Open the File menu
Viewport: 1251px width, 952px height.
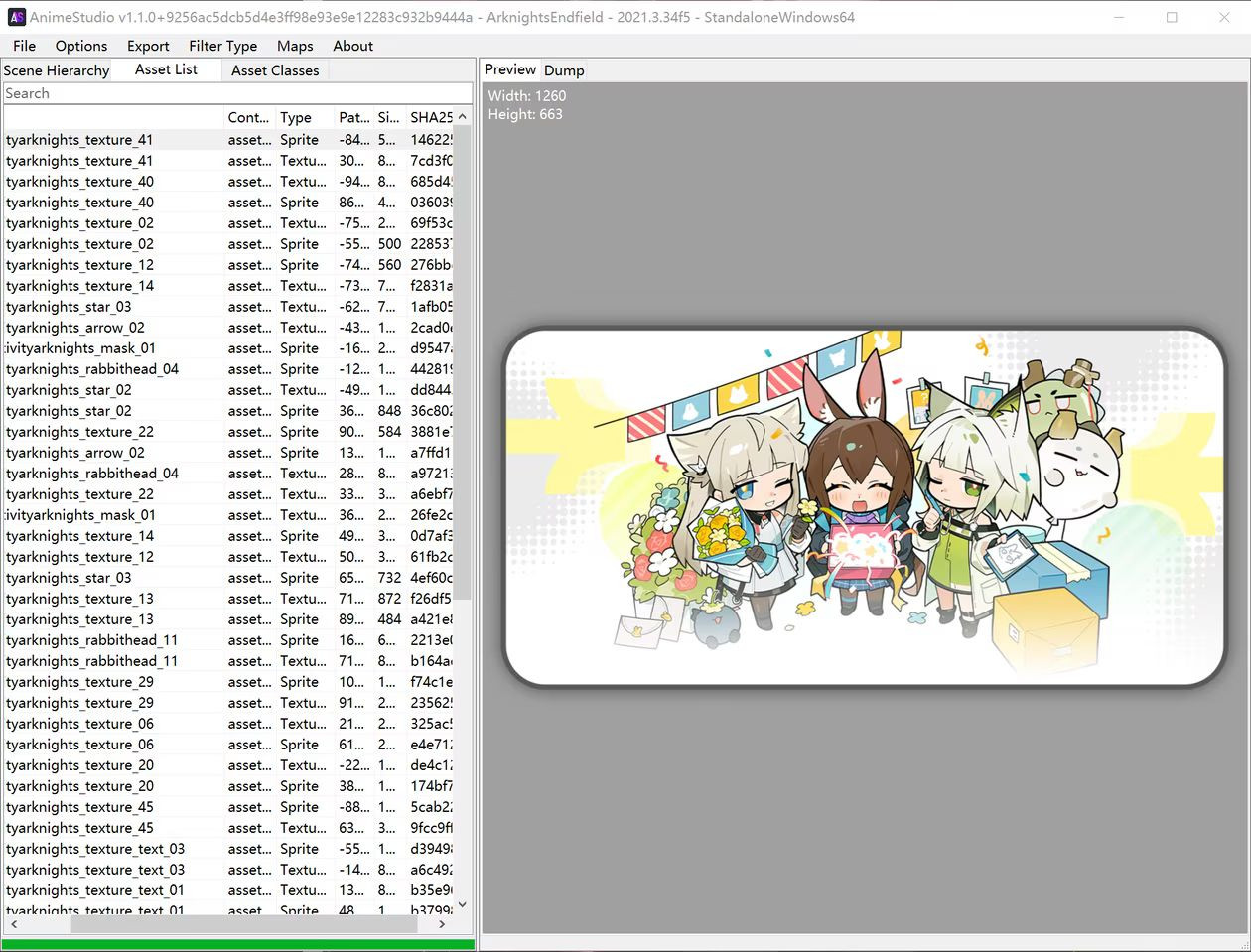(x=25, y=46)
